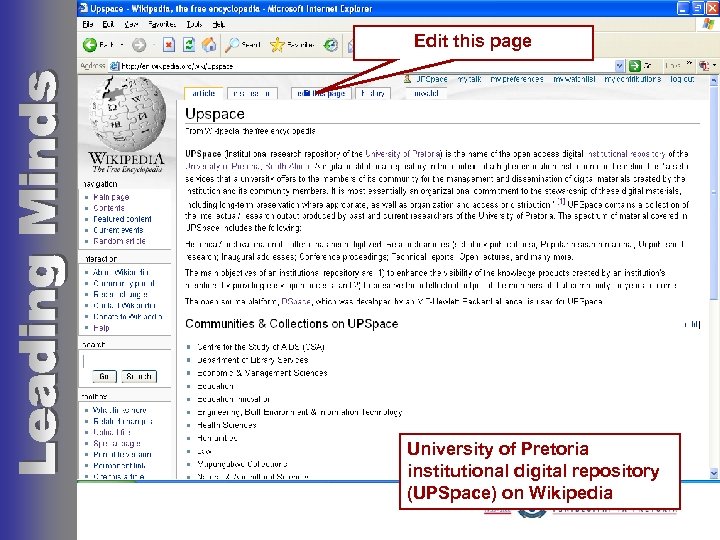Go to the Home page icon

(x=209, y=45)
